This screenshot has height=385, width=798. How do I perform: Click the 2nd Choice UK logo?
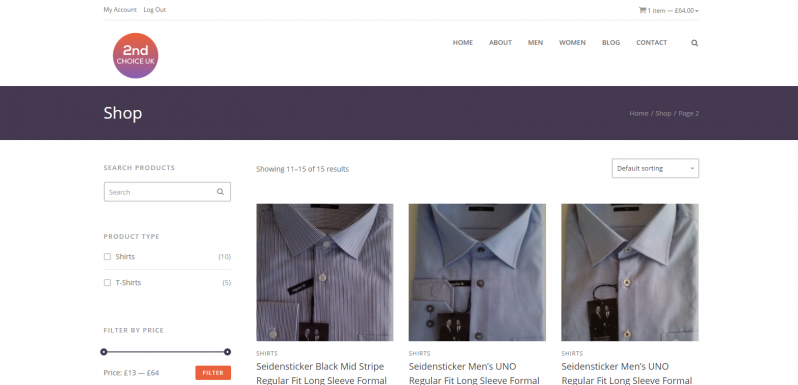(135, 56)
